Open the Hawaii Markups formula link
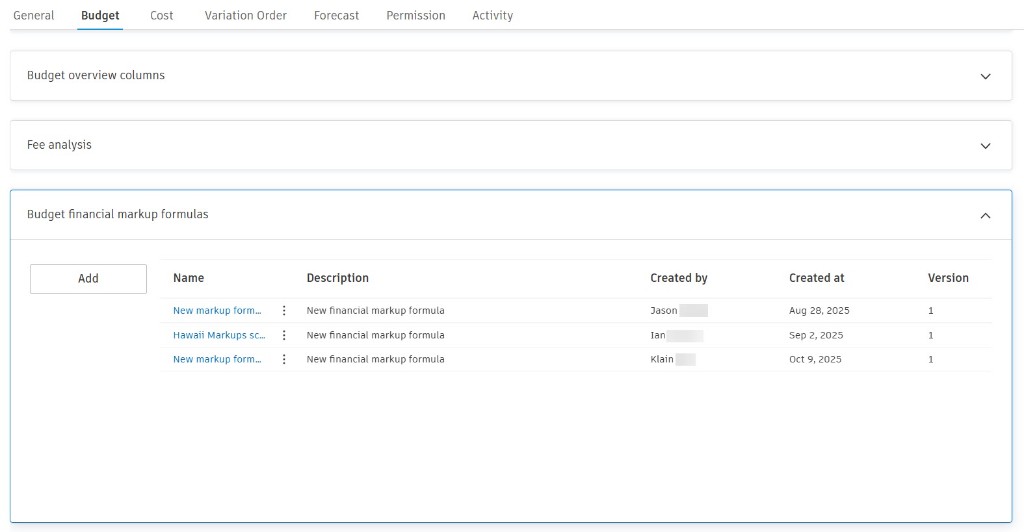The image size is (1024, 532). click(219, 335)
